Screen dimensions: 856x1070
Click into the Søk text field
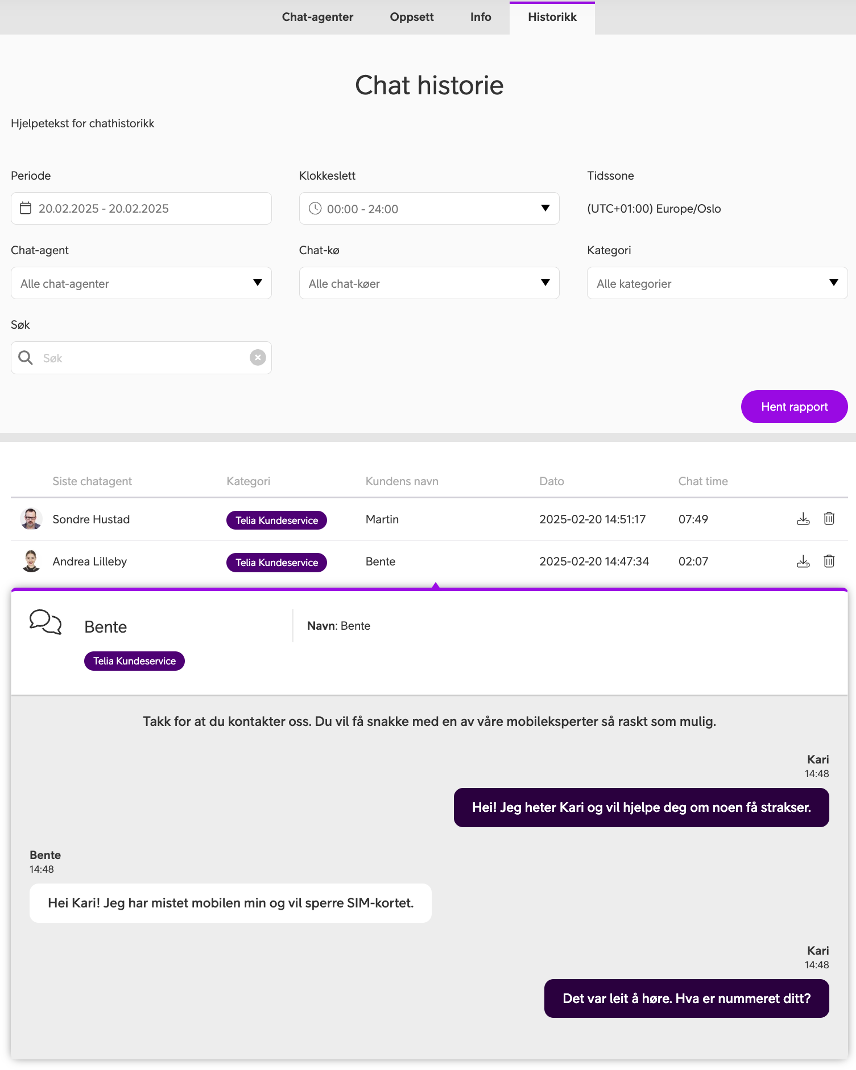141,358
